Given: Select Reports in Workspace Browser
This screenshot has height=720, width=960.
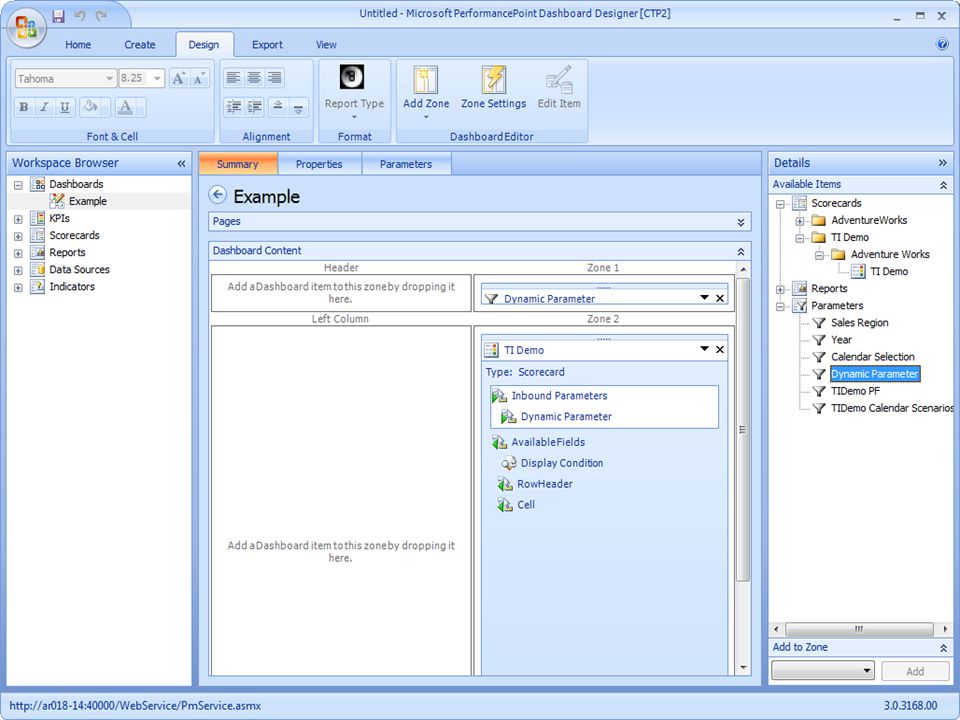Looking at the screenshot, I should click(x=67, y=252).
